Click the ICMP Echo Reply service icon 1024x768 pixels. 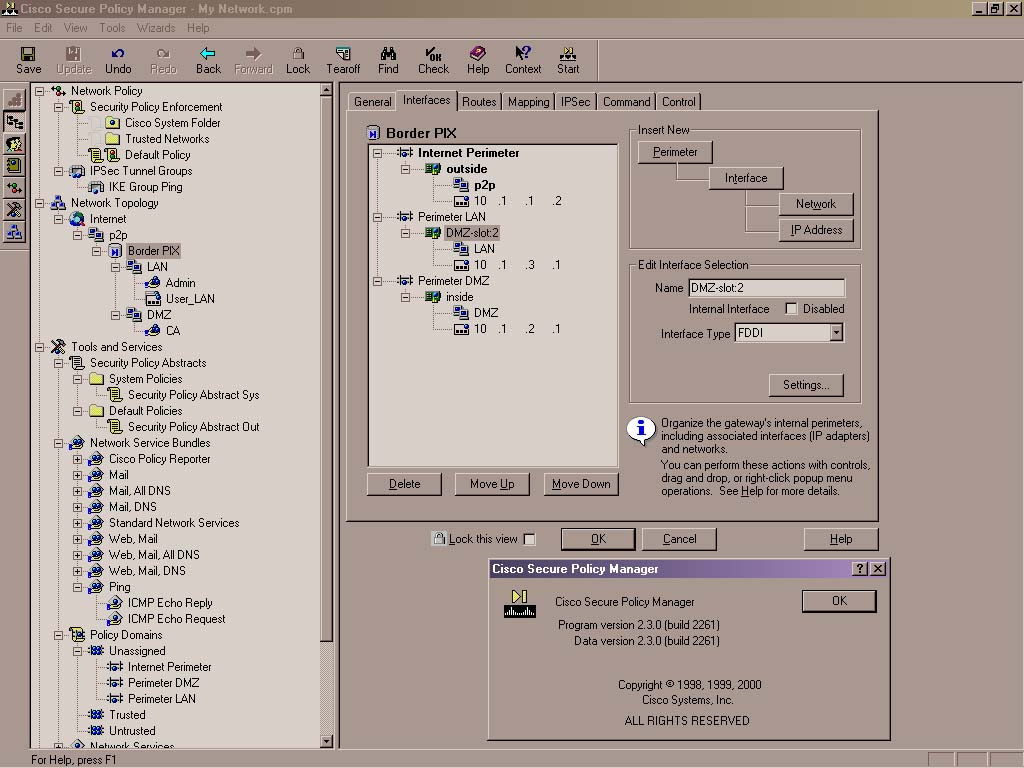point(115,603)
